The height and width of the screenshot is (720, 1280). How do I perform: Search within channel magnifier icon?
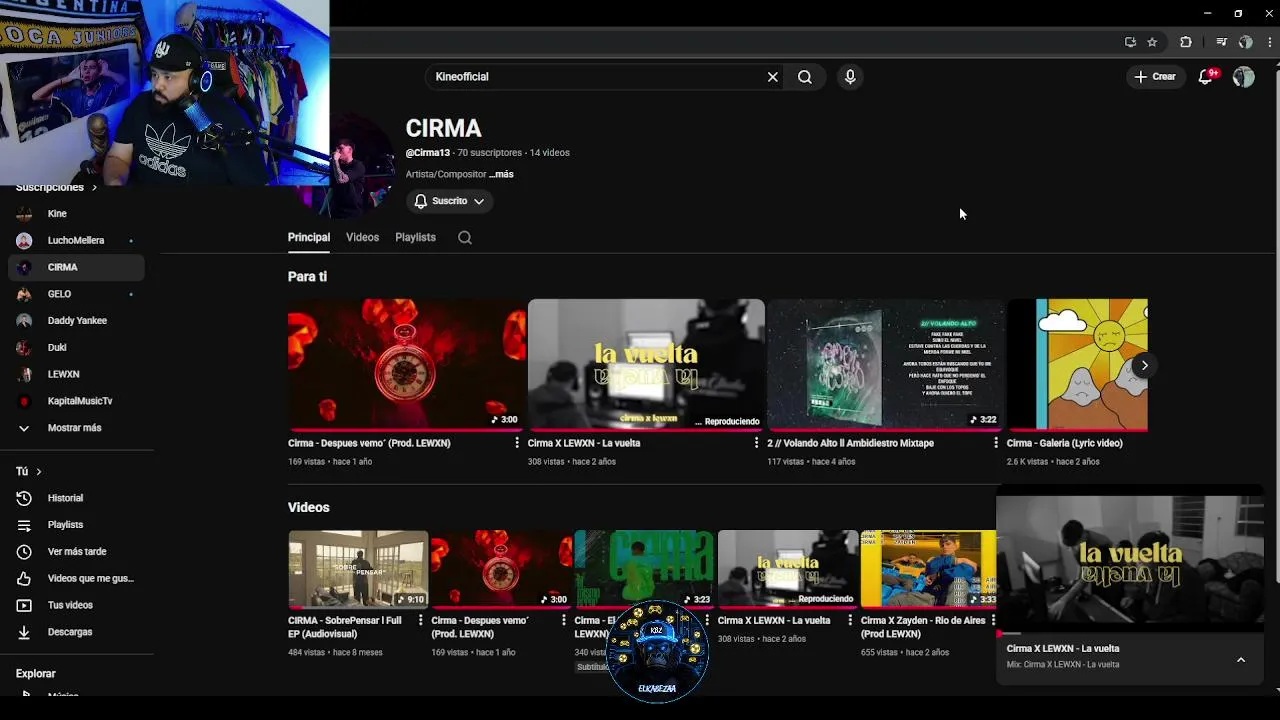465,238
